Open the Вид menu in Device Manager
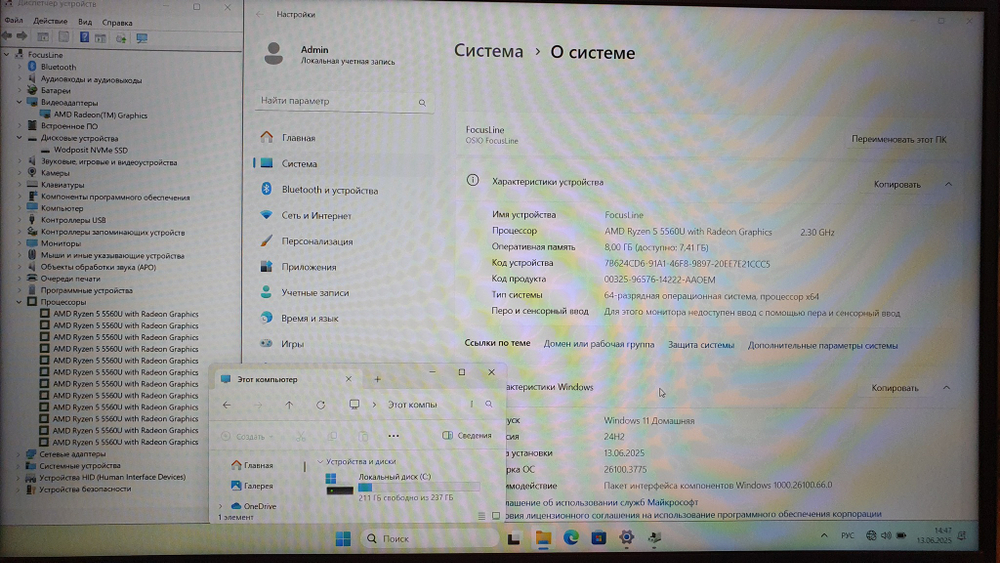The image size is (1000, 563). (85, 22)
